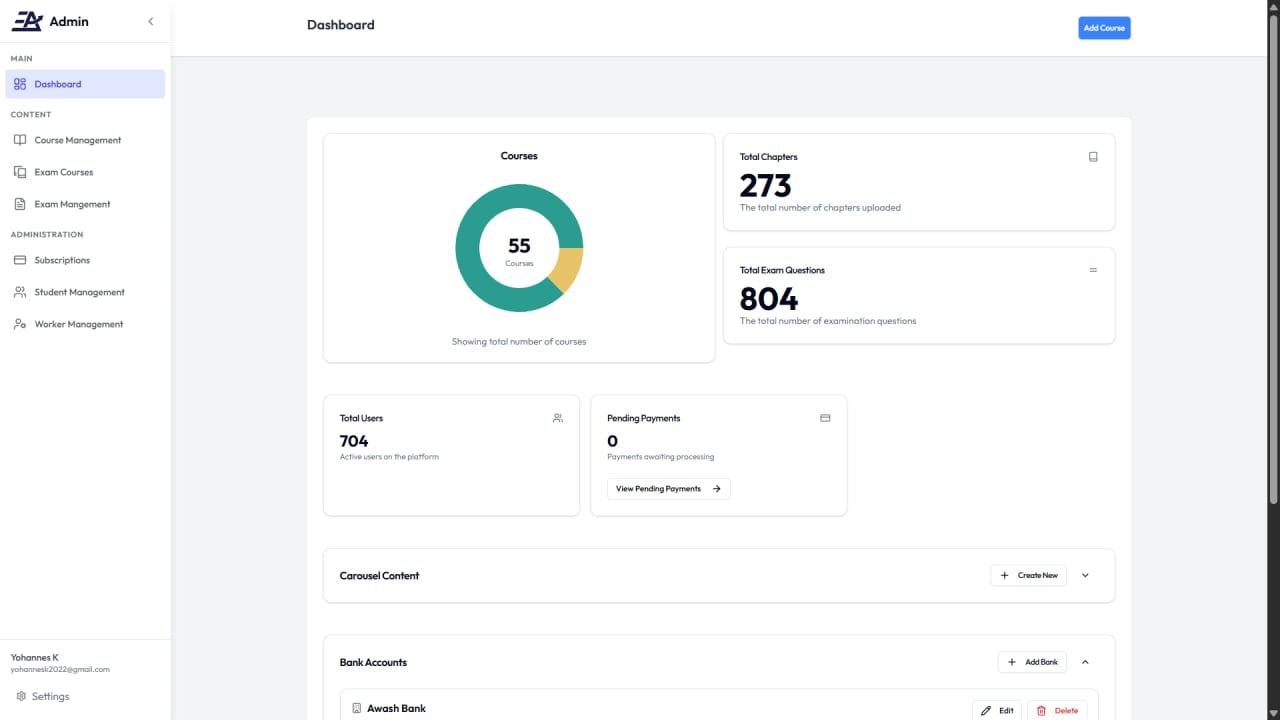Click the "55" courses count in donut
1280x720 pixels.
coord(519,246)
